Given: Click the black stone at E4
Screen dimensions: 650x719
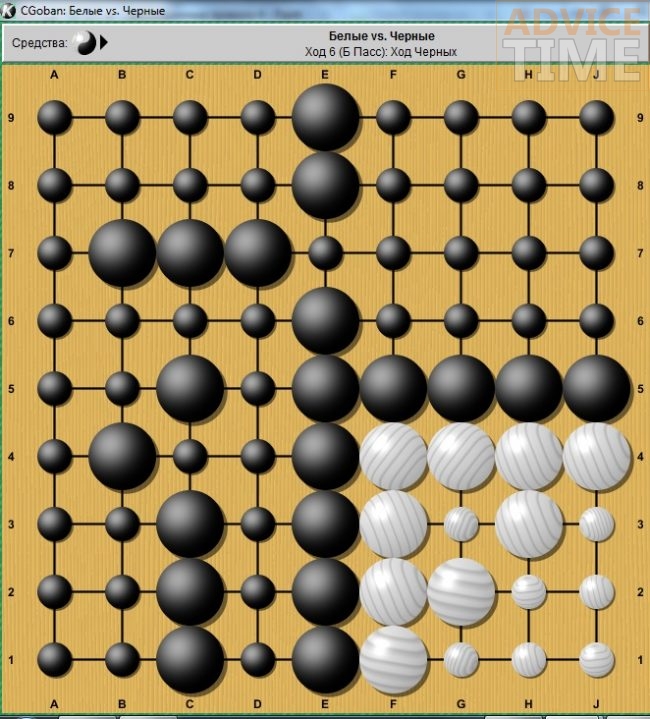Looking at the screenshot, I should pyautogui.click(x=325, y=457).
